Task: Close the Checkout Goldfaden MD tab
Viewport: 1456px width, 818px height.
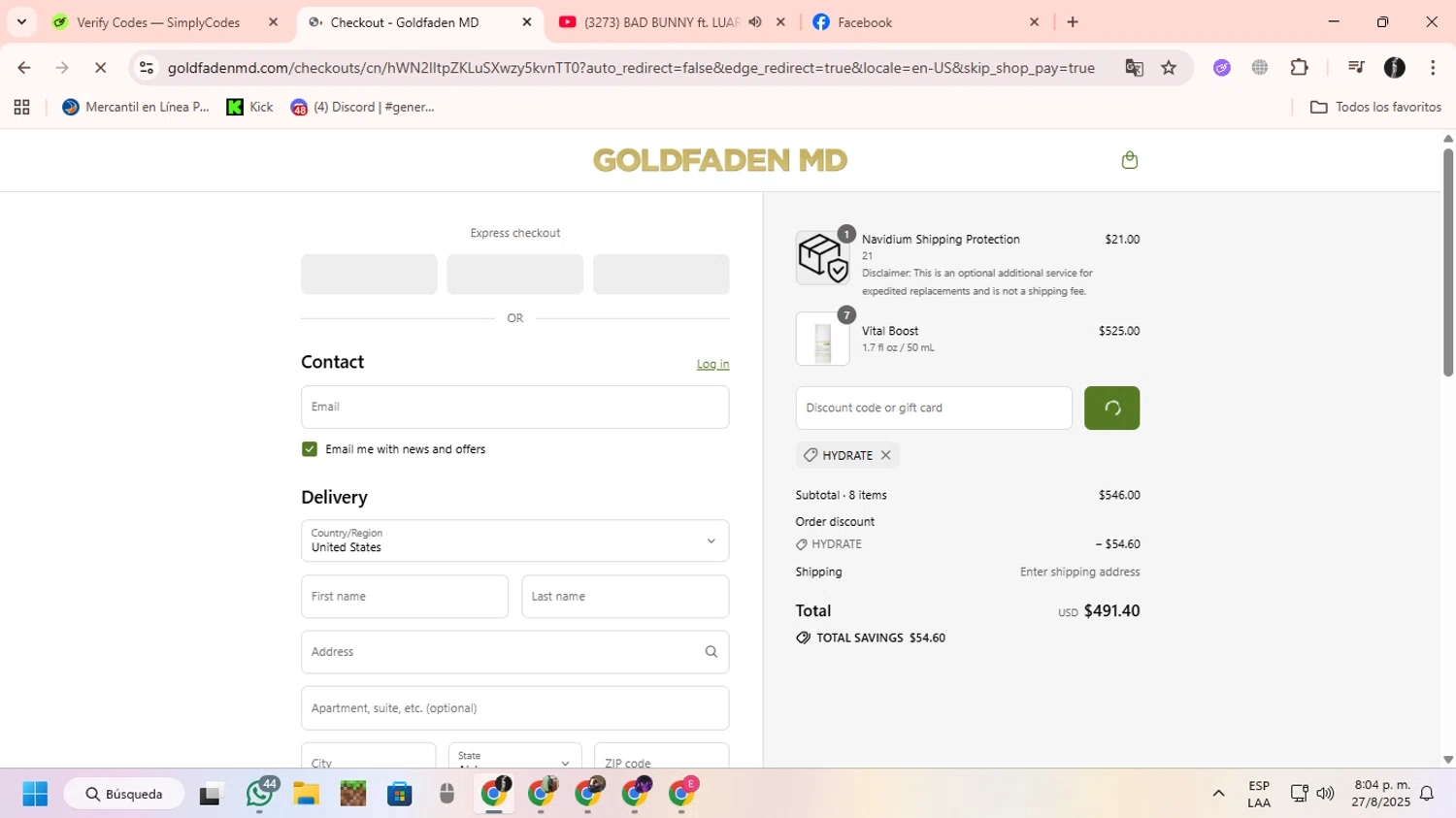Action: (527, 22)
